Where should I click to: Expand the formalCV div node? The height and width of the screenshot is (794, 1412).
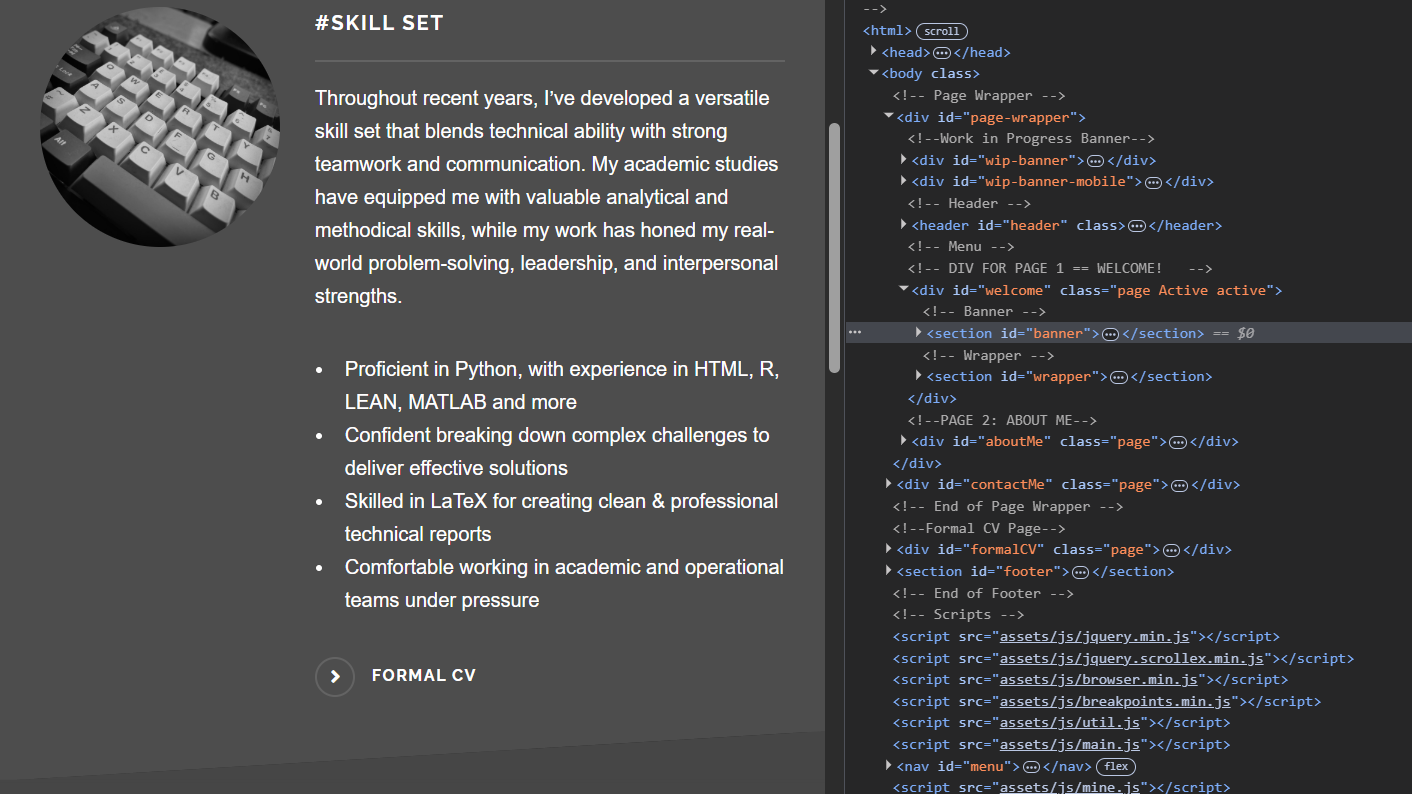[889, 549]
